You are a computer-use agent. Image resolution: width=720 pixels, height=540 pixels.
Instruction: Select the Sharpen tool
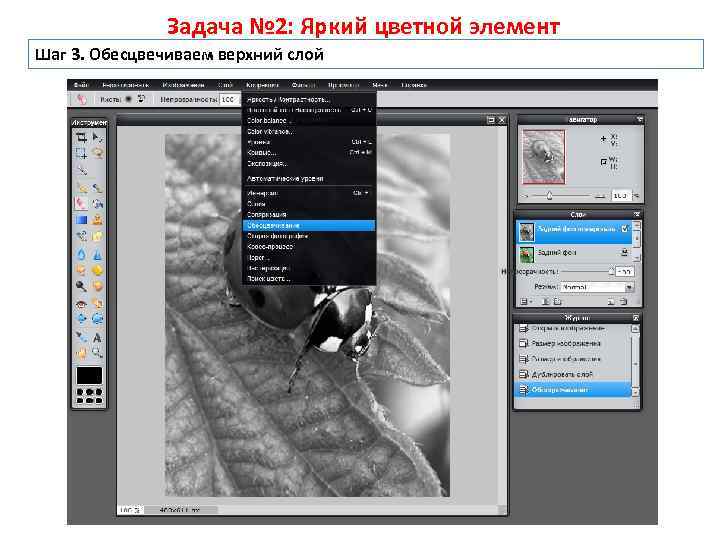pos(97,254)
